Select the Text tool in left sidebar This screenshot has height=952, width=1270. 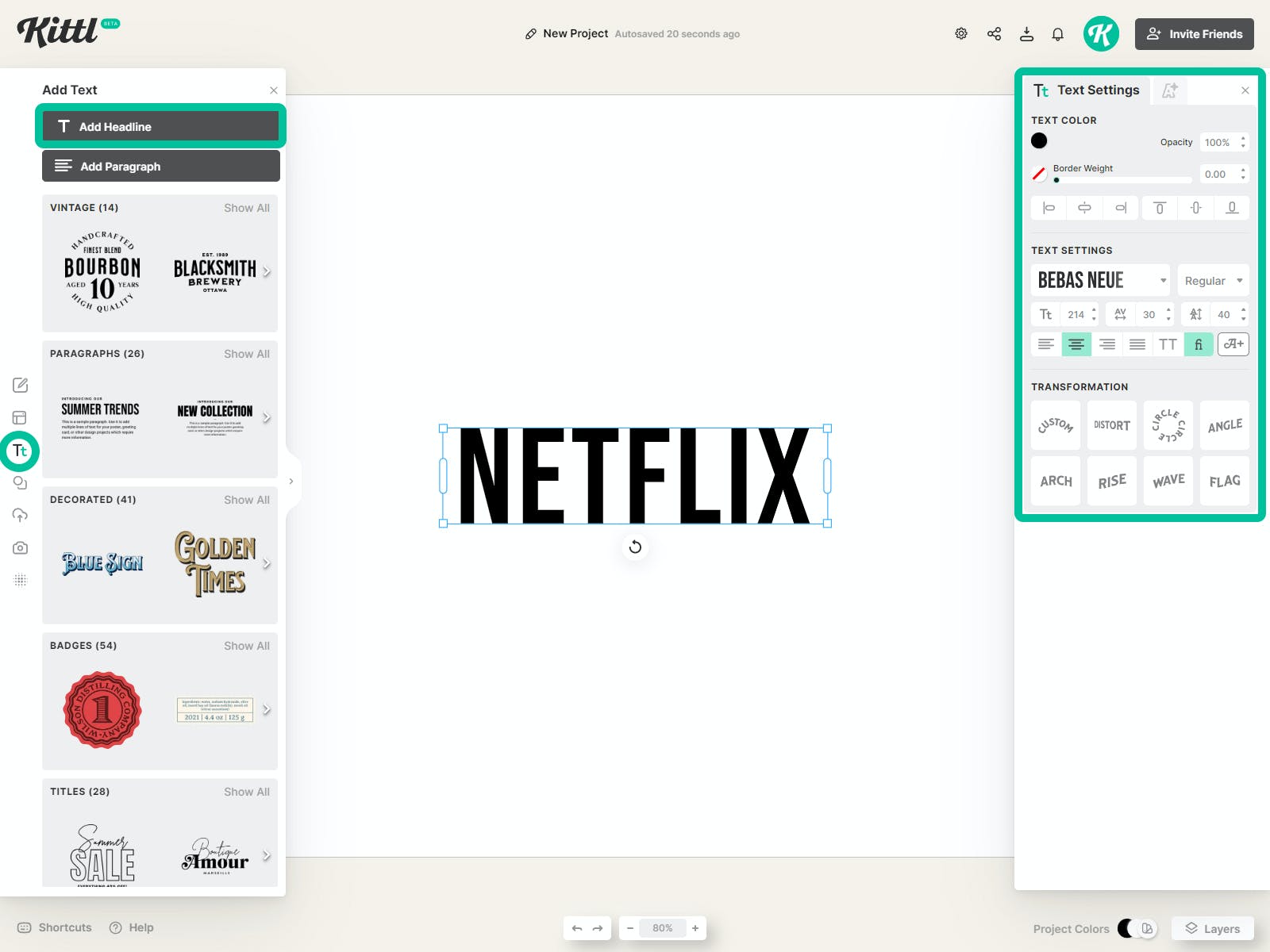(x=20, y=451)
